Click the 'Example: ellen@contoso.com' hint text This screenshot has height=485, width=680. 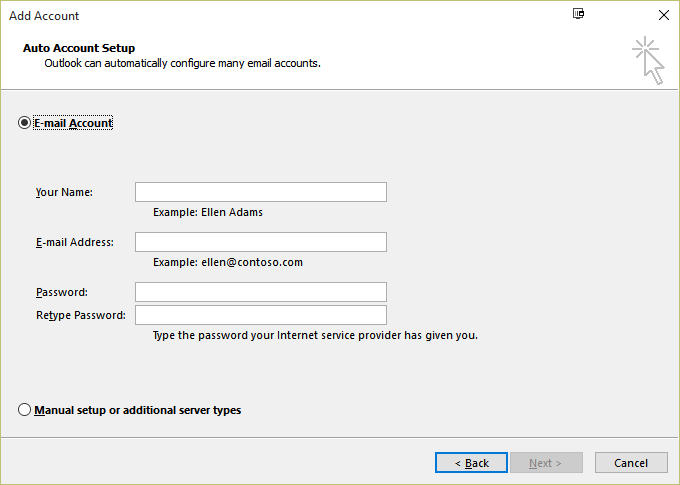[228, 262]
